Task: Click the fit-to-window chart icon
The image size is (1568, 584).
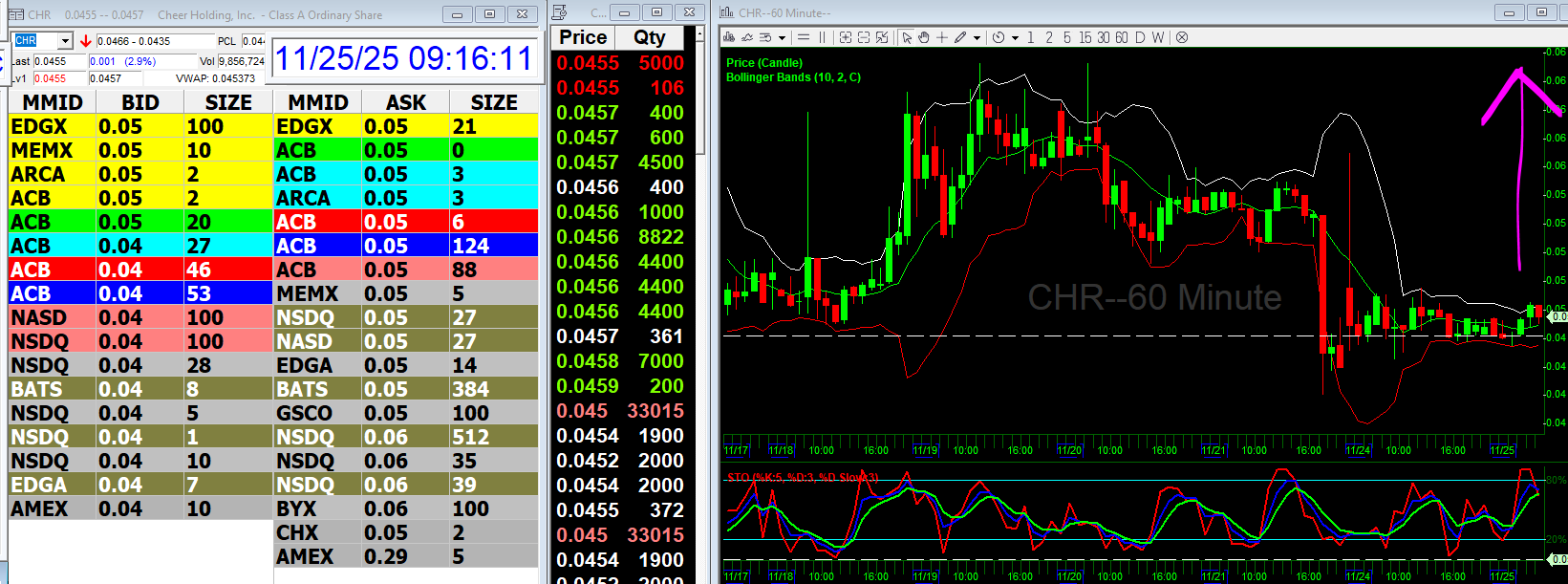Action: tap(882, 37)
